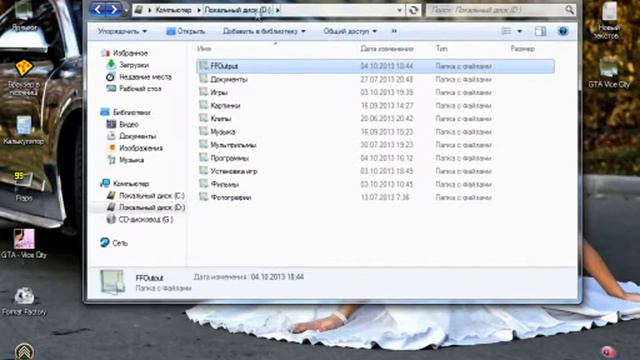
Task: Select the GTA - Vice City desktop shortcut
Action: 24,244
